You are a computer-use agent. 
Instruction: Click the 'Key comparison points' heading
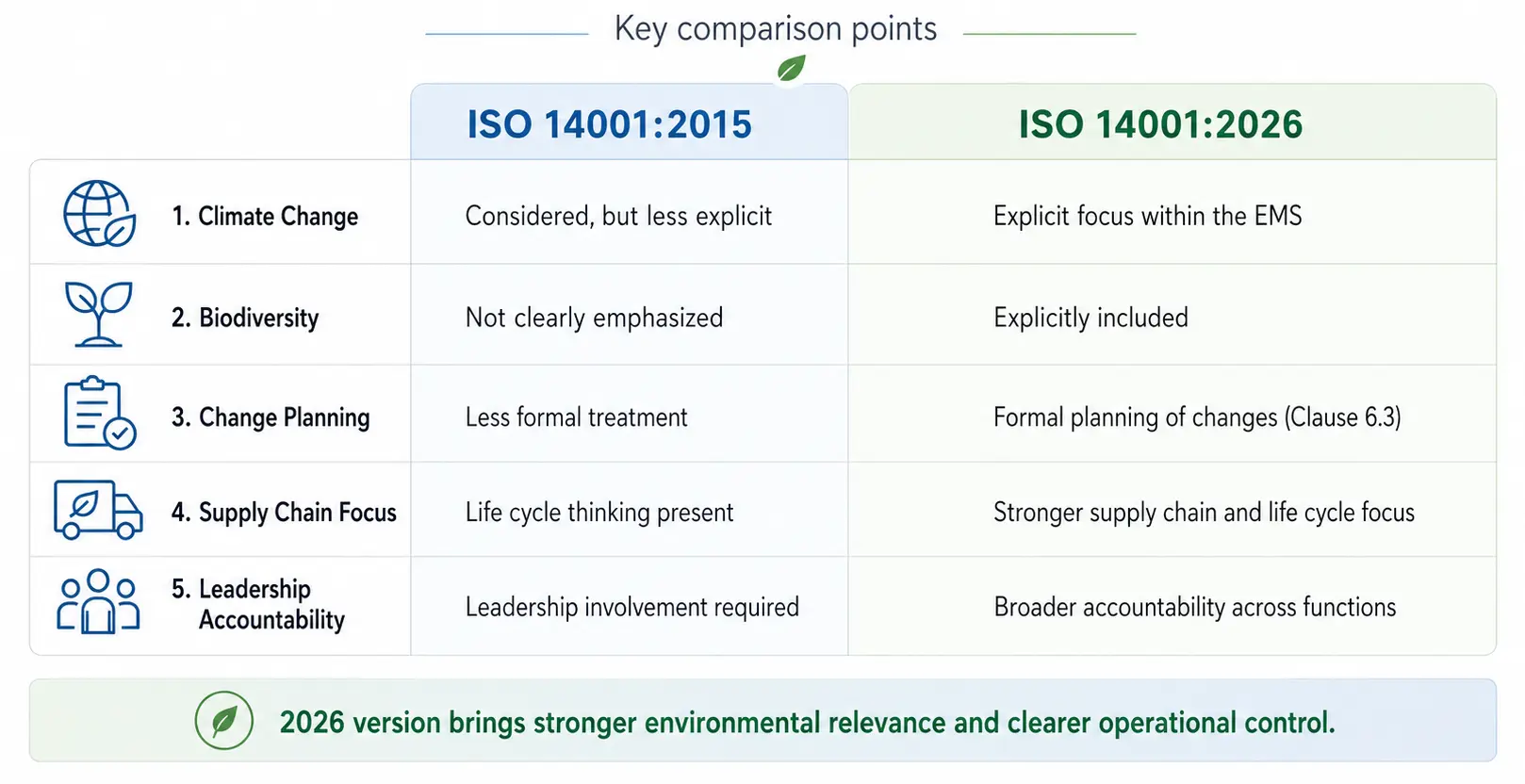(776, 29)
